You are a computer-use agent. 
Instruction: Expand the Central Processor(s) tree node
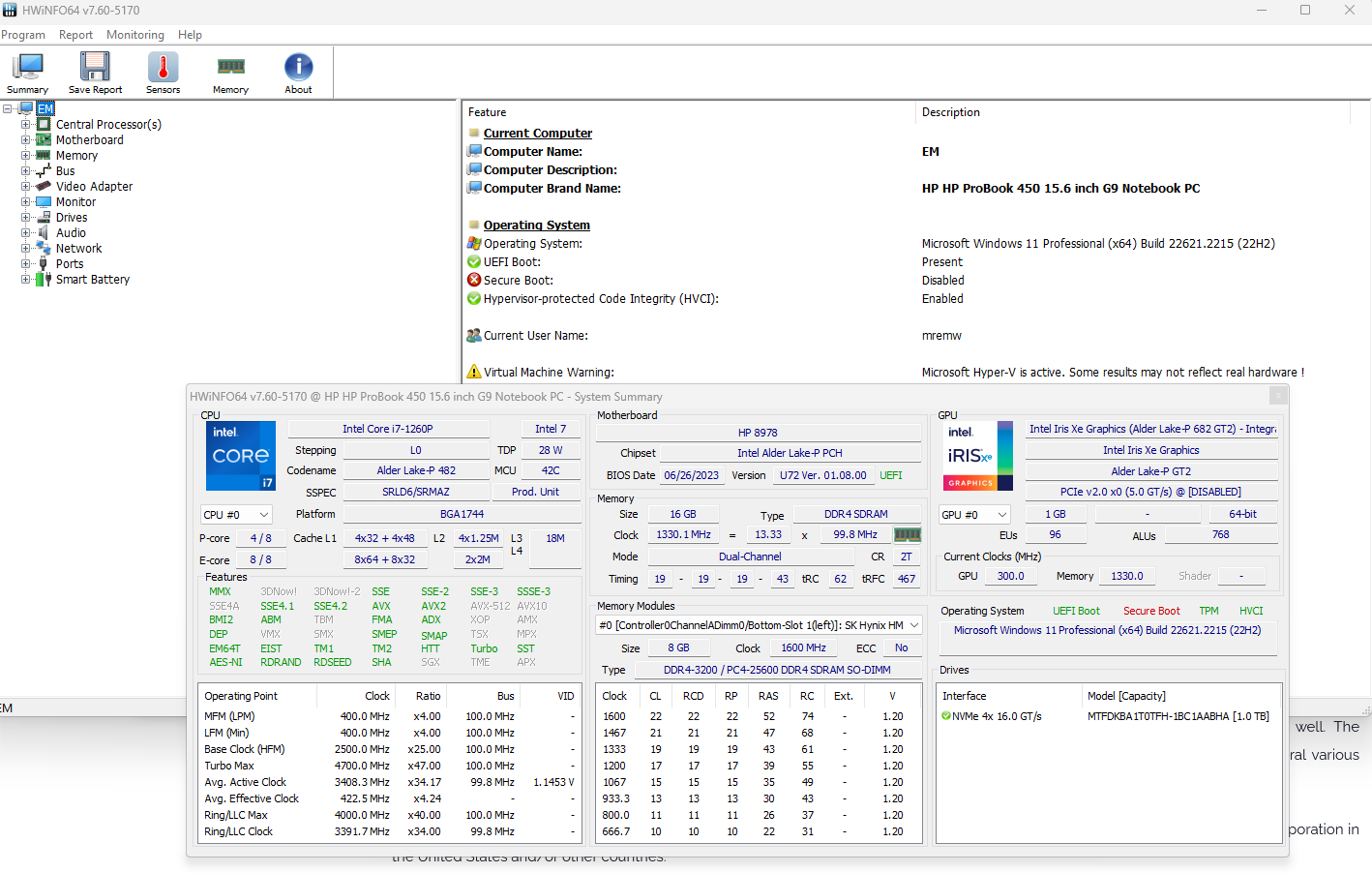pyautogui.click(x=26, y=125)
